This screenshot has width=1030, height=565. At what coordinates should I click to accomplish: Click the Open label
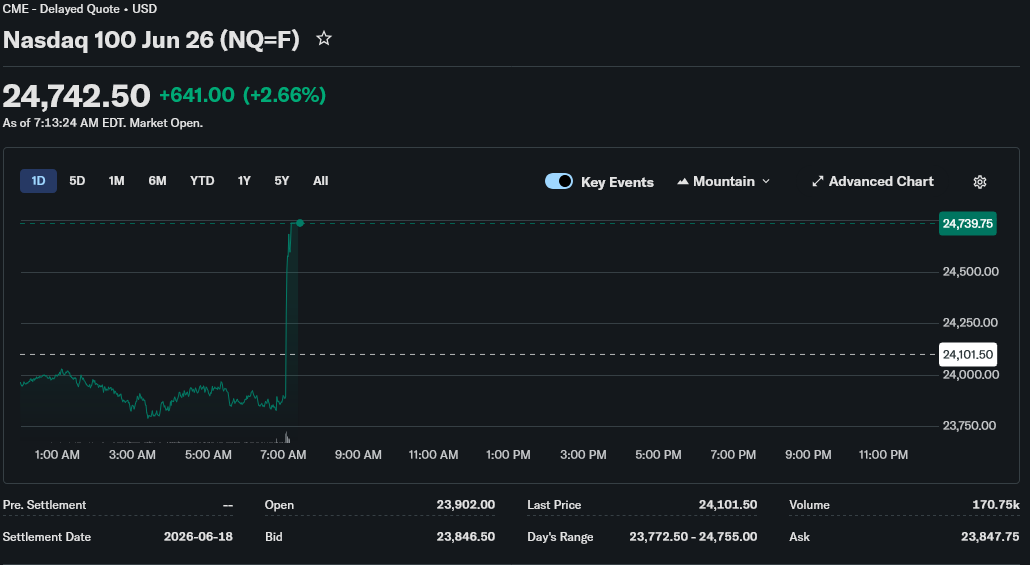[279, 505]
